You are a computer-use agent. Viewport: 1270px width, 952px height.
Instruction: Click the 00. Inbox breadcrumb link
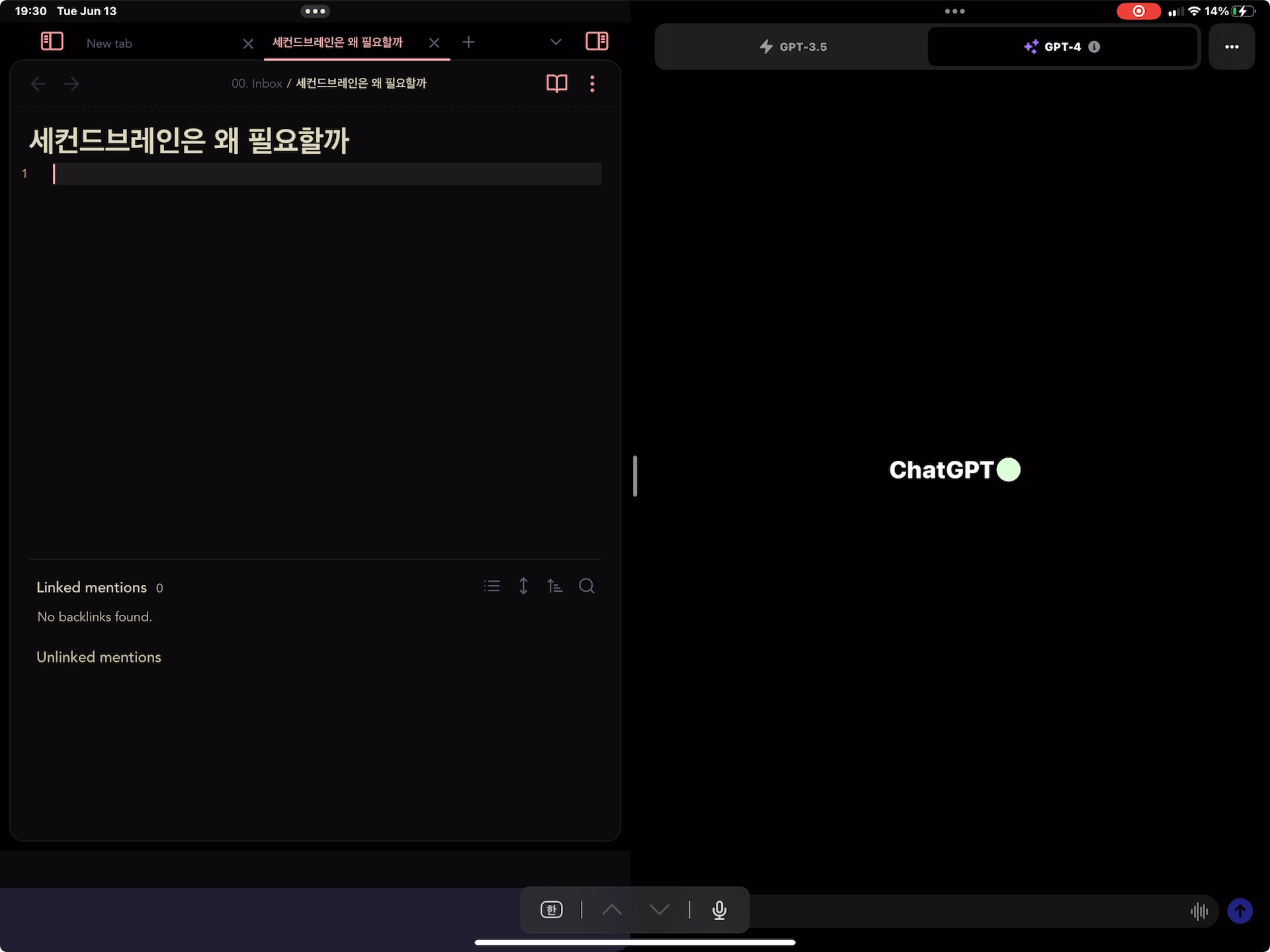coord(257,83)
